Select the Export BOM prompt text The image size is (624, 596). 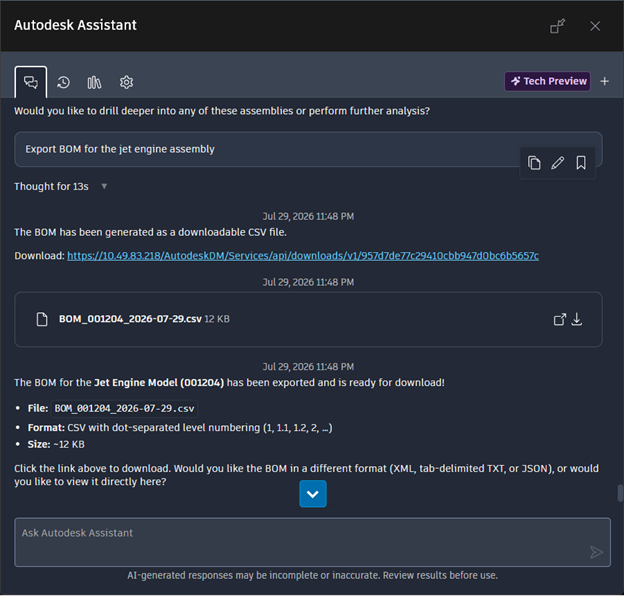point(120,149)
